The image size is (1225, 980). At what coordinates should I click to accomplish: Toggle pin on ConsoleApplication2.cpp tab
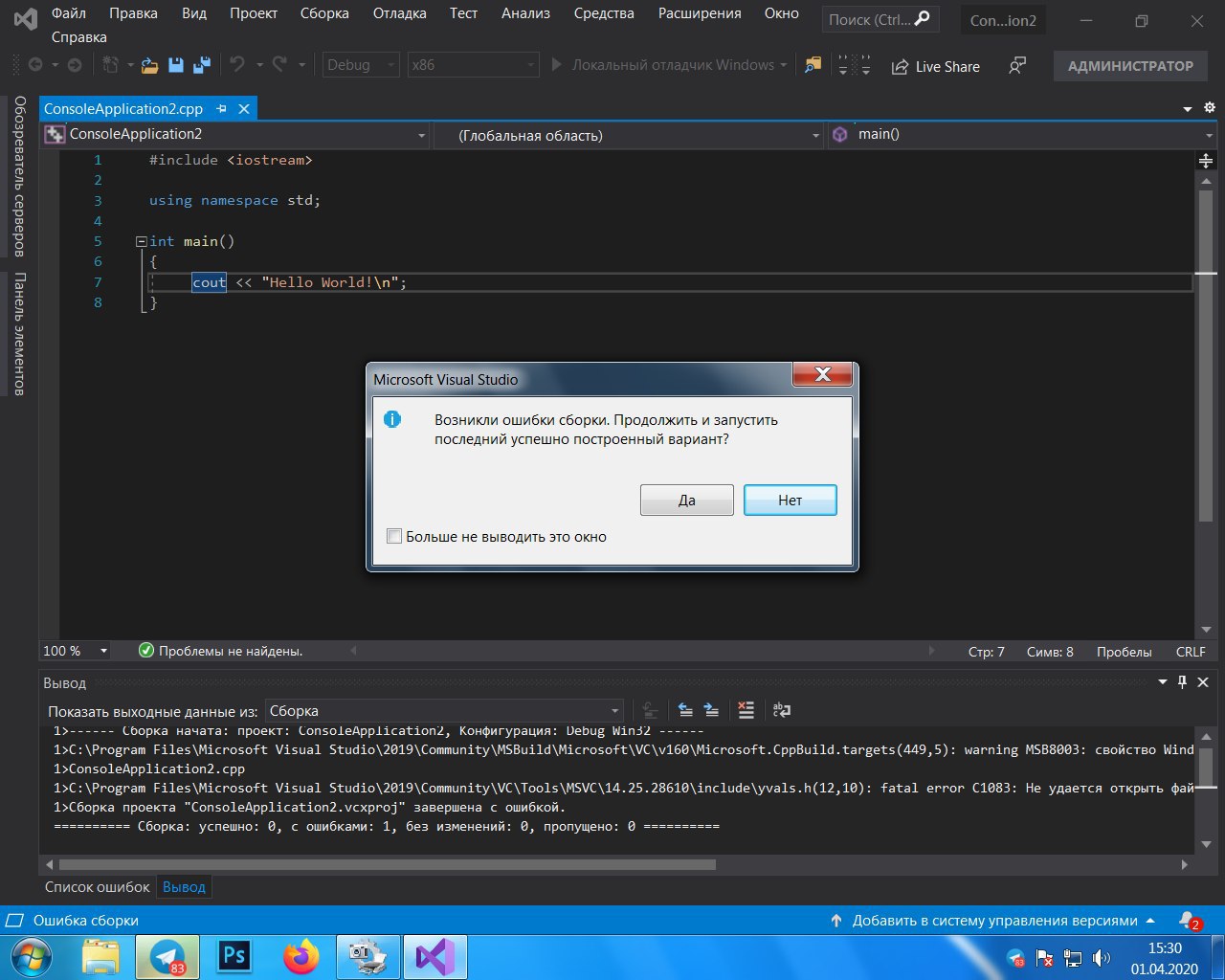(222, 109)
